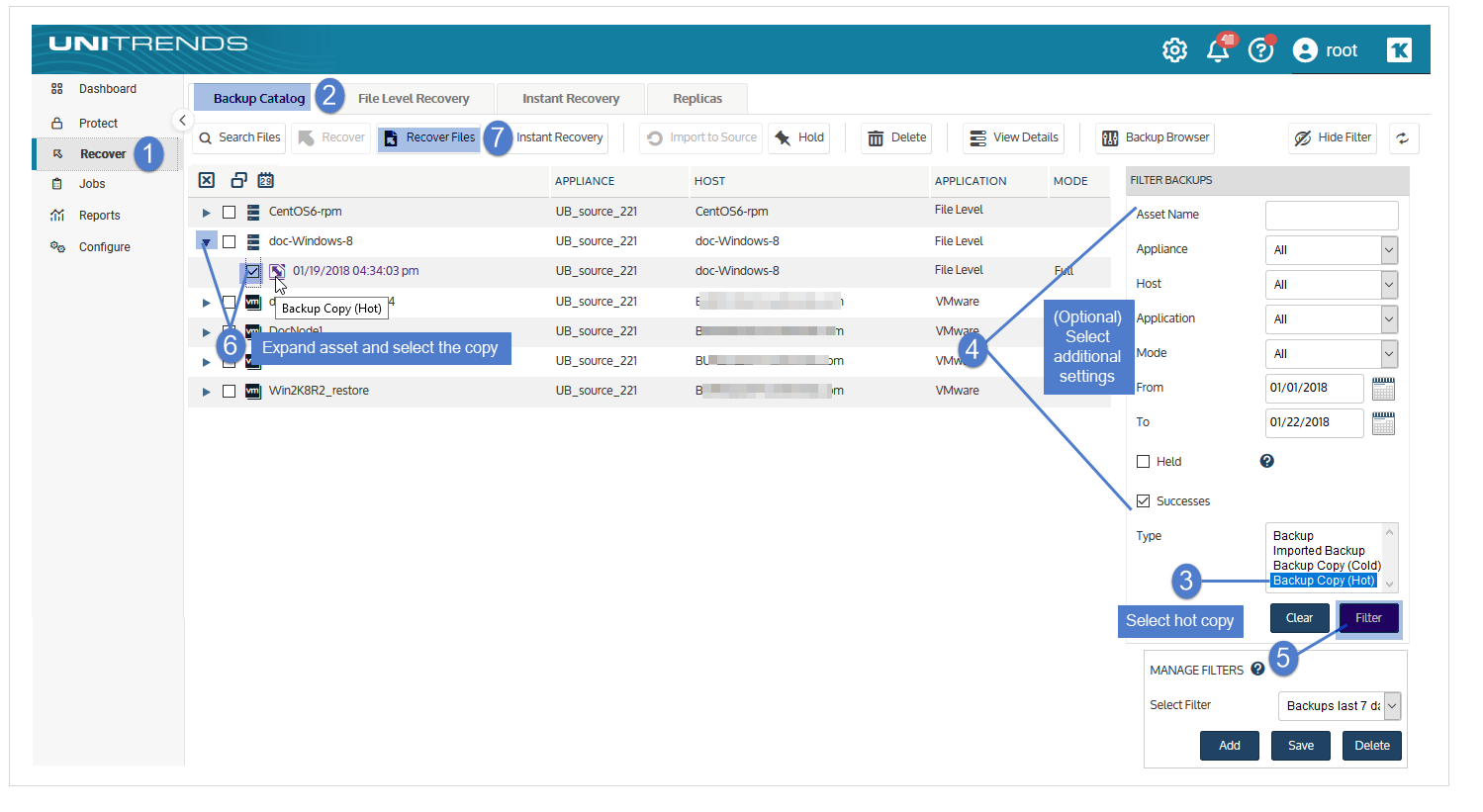Open the settings gear icon
The image size is (1483, 812).
point(1174,50)
